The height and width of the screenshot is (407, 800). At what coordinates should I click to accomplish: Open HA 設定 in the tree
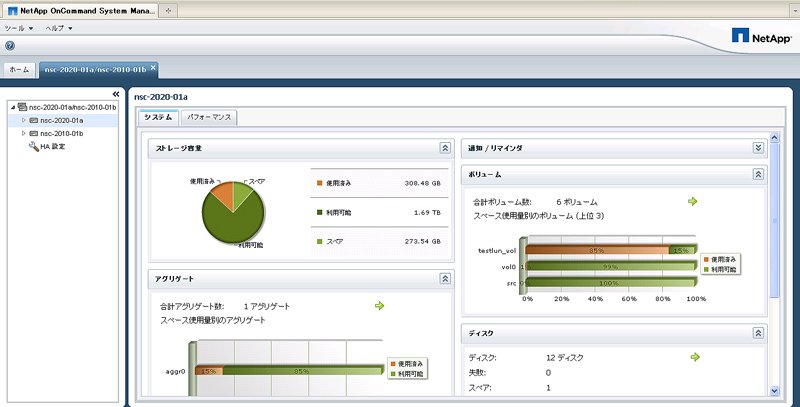pos(53,147)
